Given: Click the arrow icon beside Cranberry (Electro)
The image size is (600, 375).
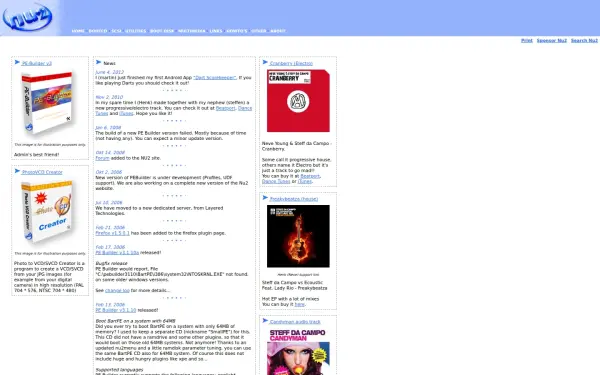Looking at the screenshot, I should (265, 62).
